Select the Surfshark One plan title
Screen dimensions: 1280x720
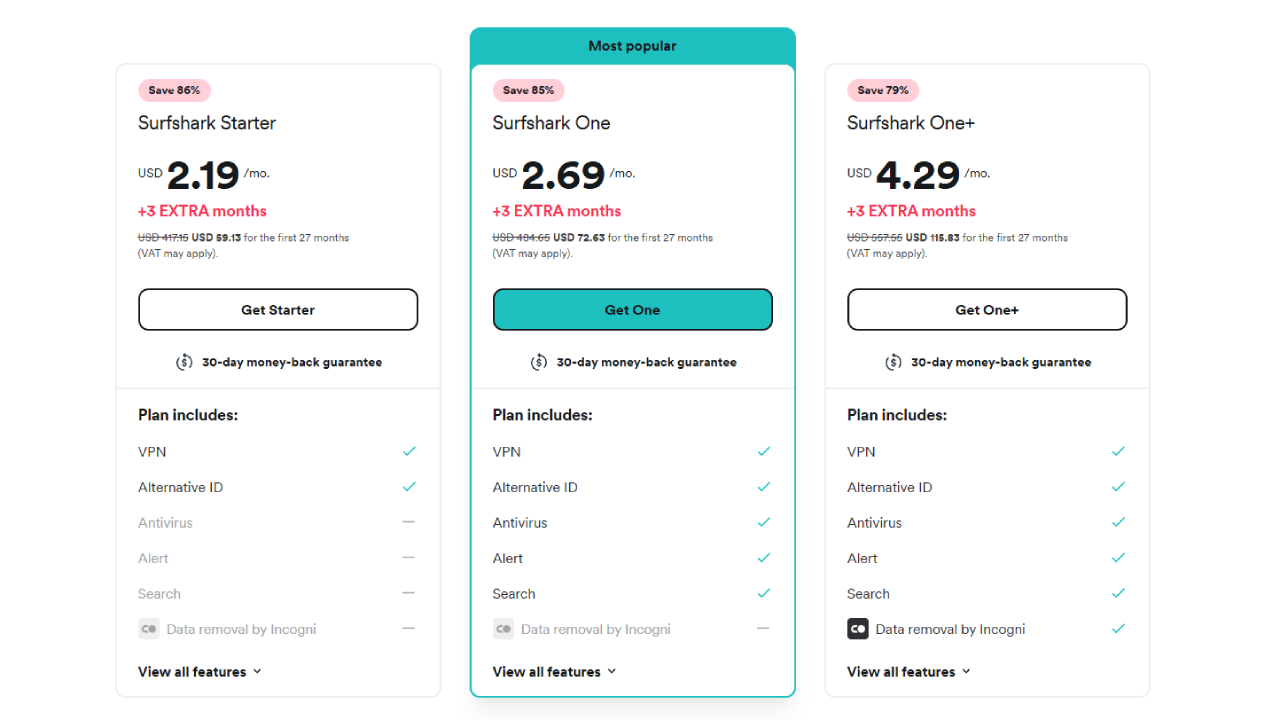point(551,123)
